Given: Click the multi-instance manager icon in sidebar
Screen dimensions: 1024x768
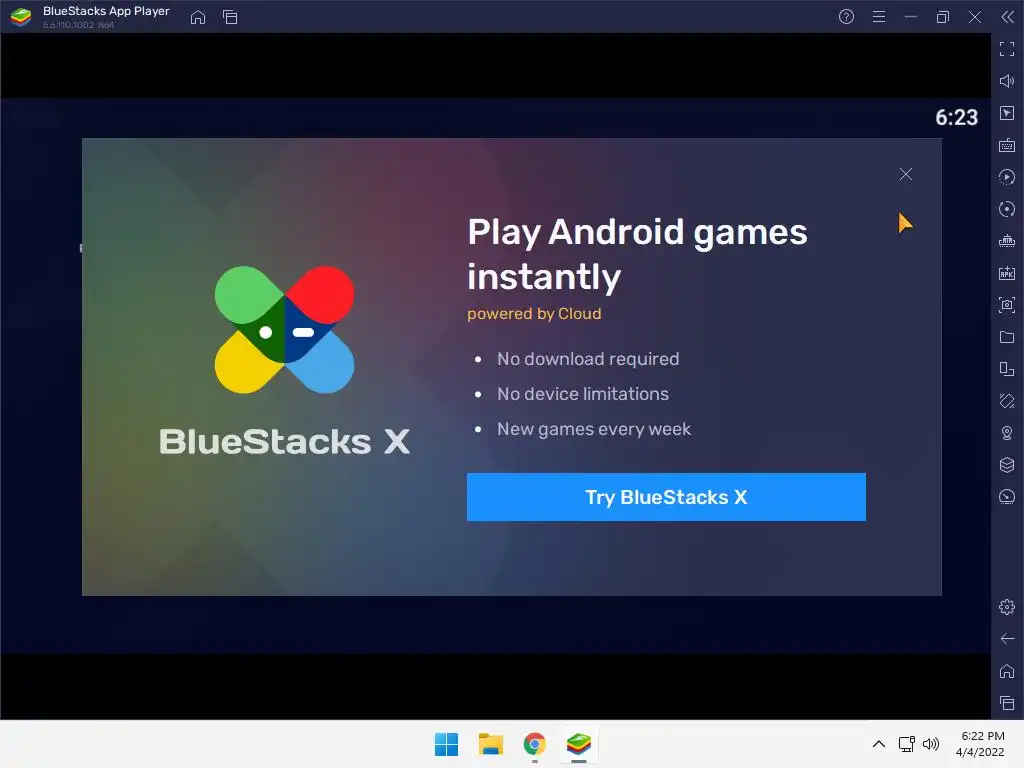Looking at the screenshot, I should pyautogui.click(x=1007, y=369).
